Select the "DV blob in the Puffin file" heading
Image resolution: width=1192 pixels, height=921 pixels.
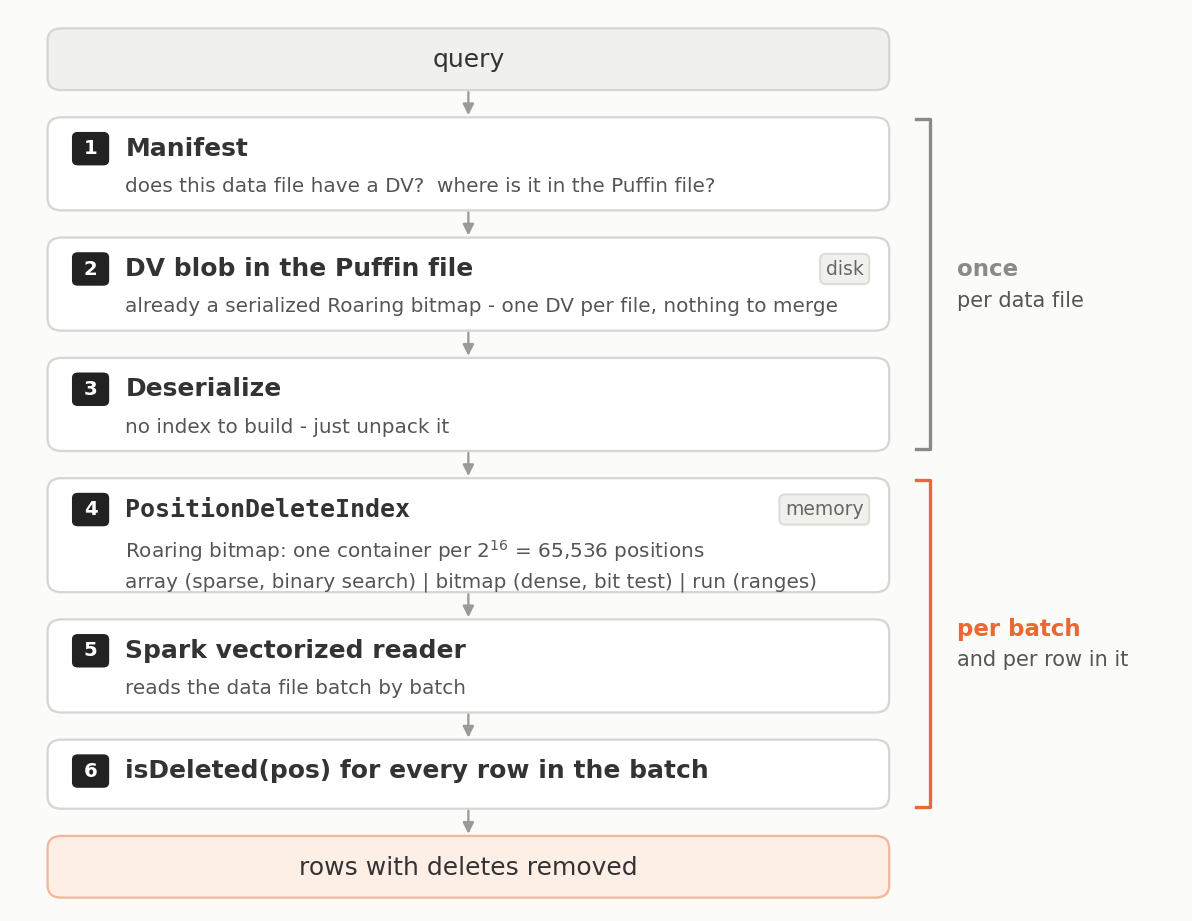[299, 267]
